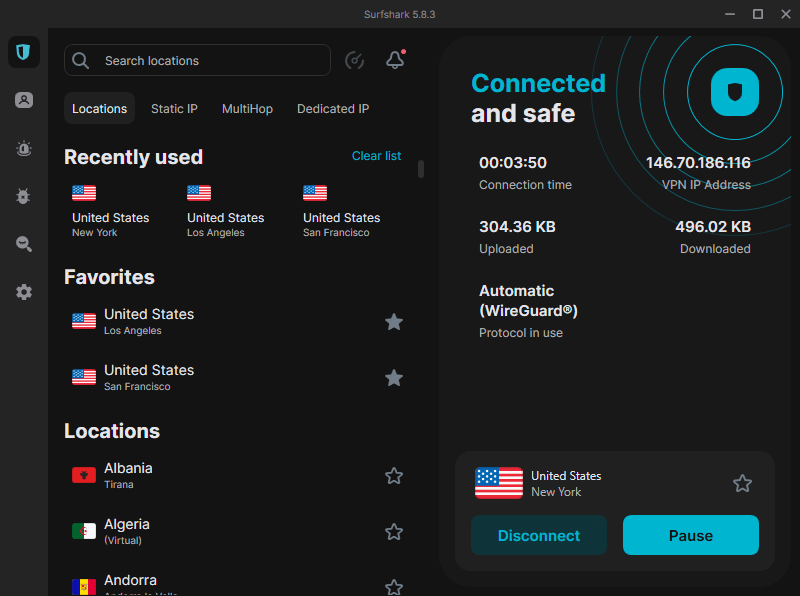Click the Albania flag icon
The image size is (800, 596).
tap(84, 475)
